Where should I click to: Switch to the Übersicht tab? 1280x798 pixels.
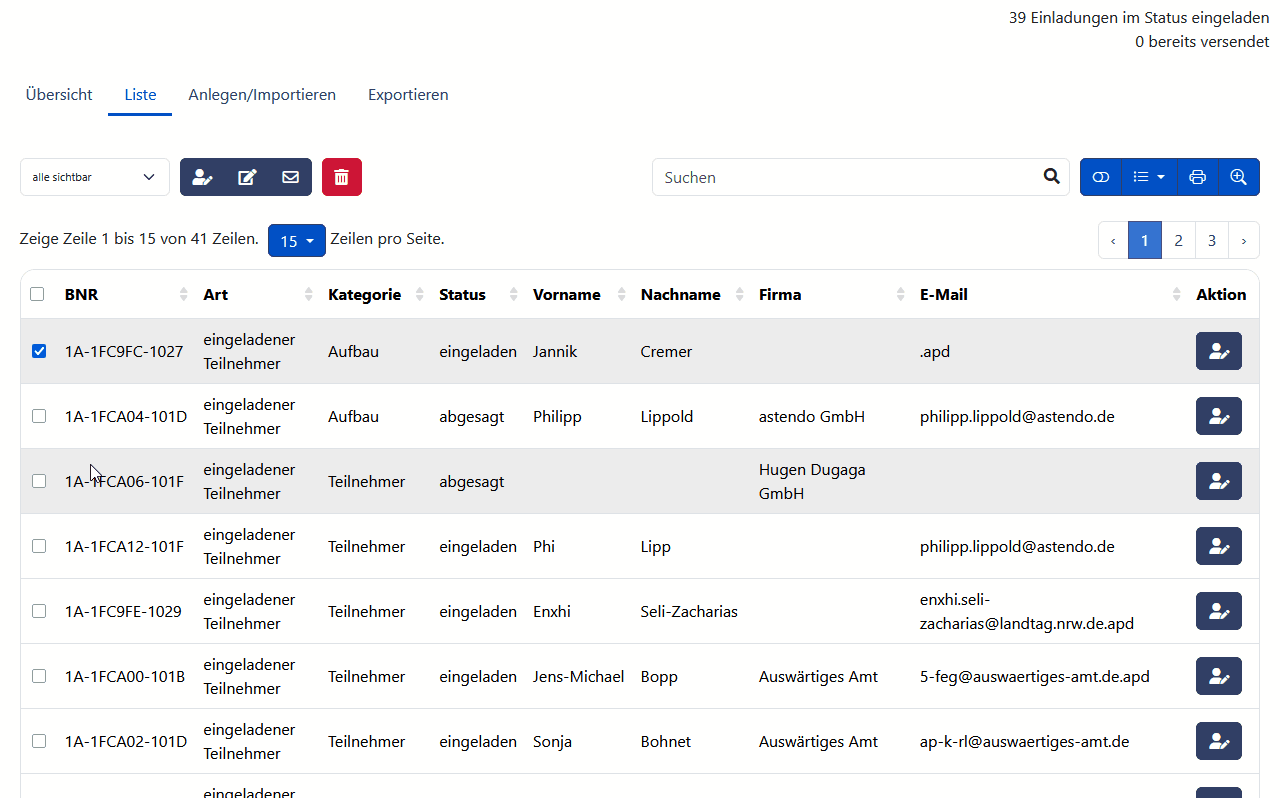(59, 95)
